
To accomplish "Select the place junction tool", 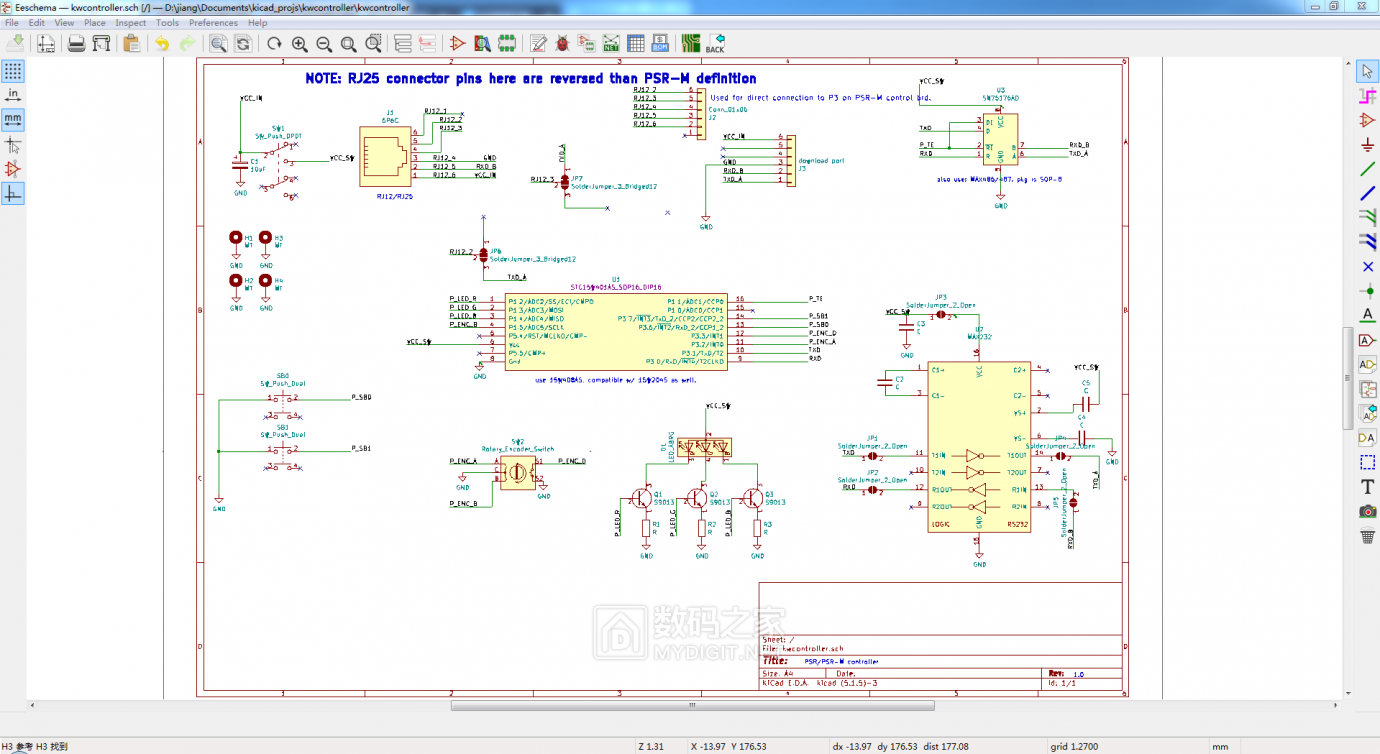I will point(1367,292).
